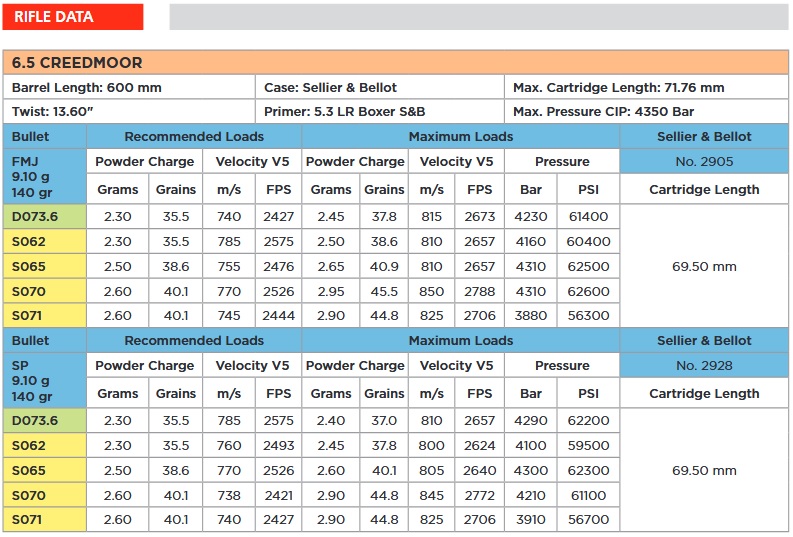Select the yellow S070 powder cell under SP
Screen dimensions: 793x537
tap(45, 495)
